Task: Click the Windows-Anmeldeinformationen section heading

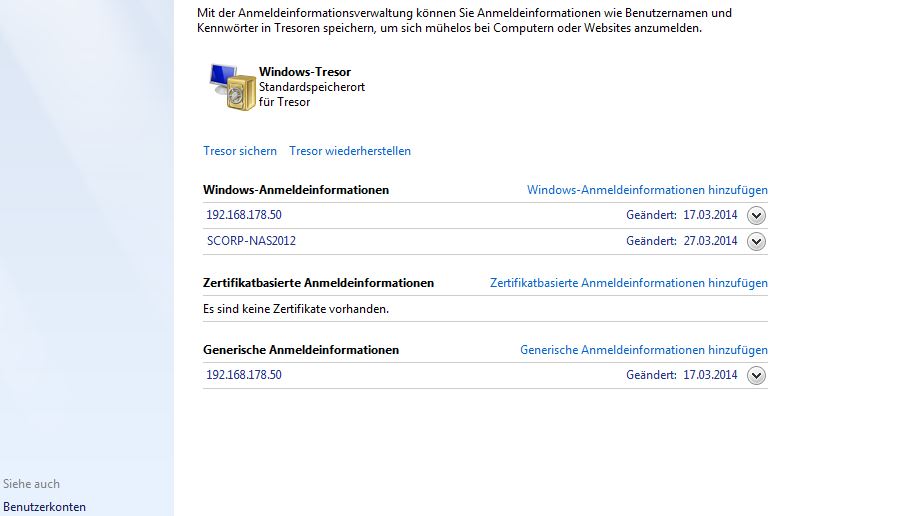Action: pyautogui.click(x=296, y=190)
